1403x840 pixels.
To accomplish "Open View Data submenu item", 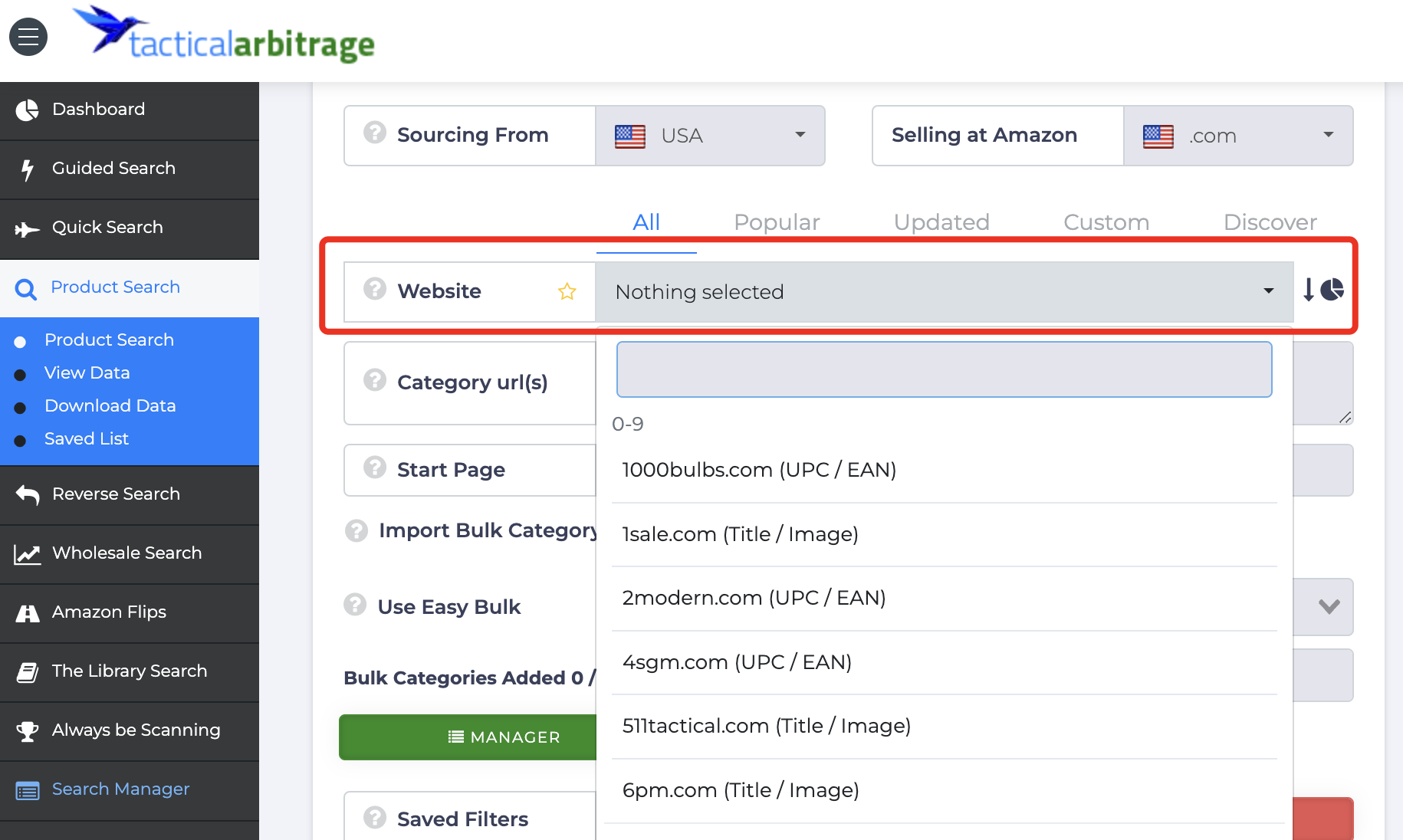I will click(x=87, y=372).
